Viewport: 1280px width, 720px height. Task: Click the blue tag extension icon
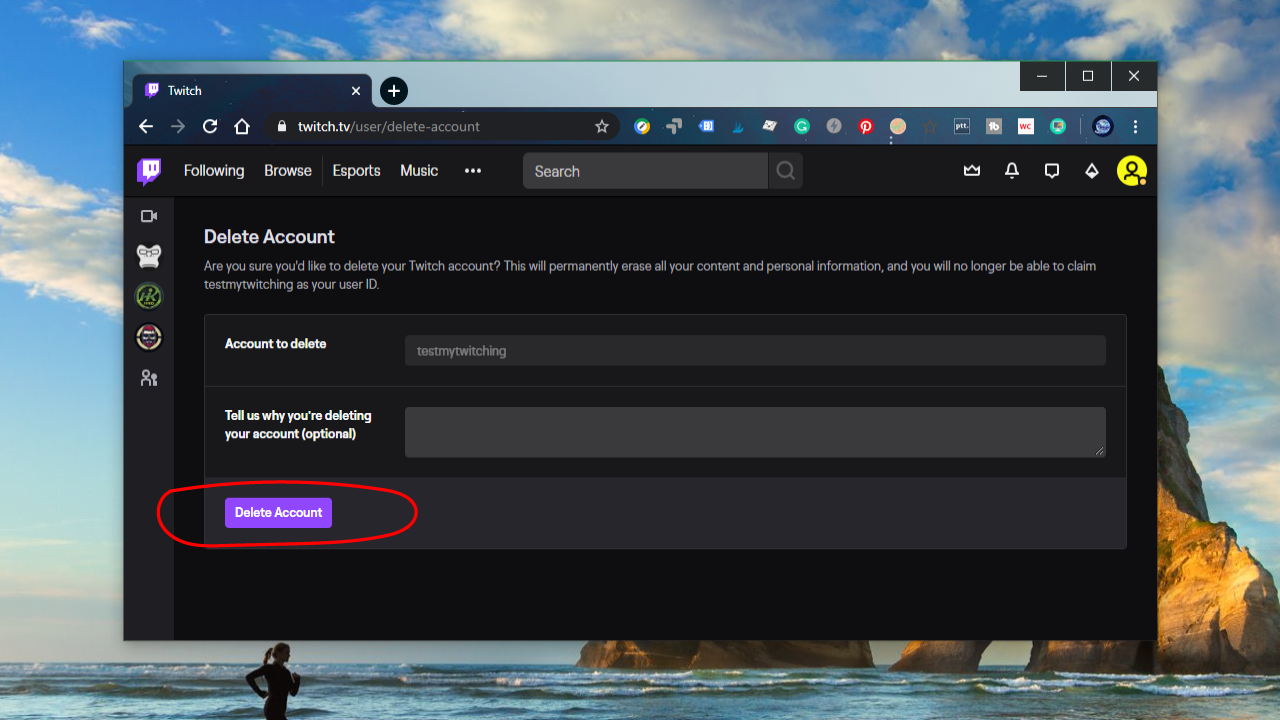[706, 127]
